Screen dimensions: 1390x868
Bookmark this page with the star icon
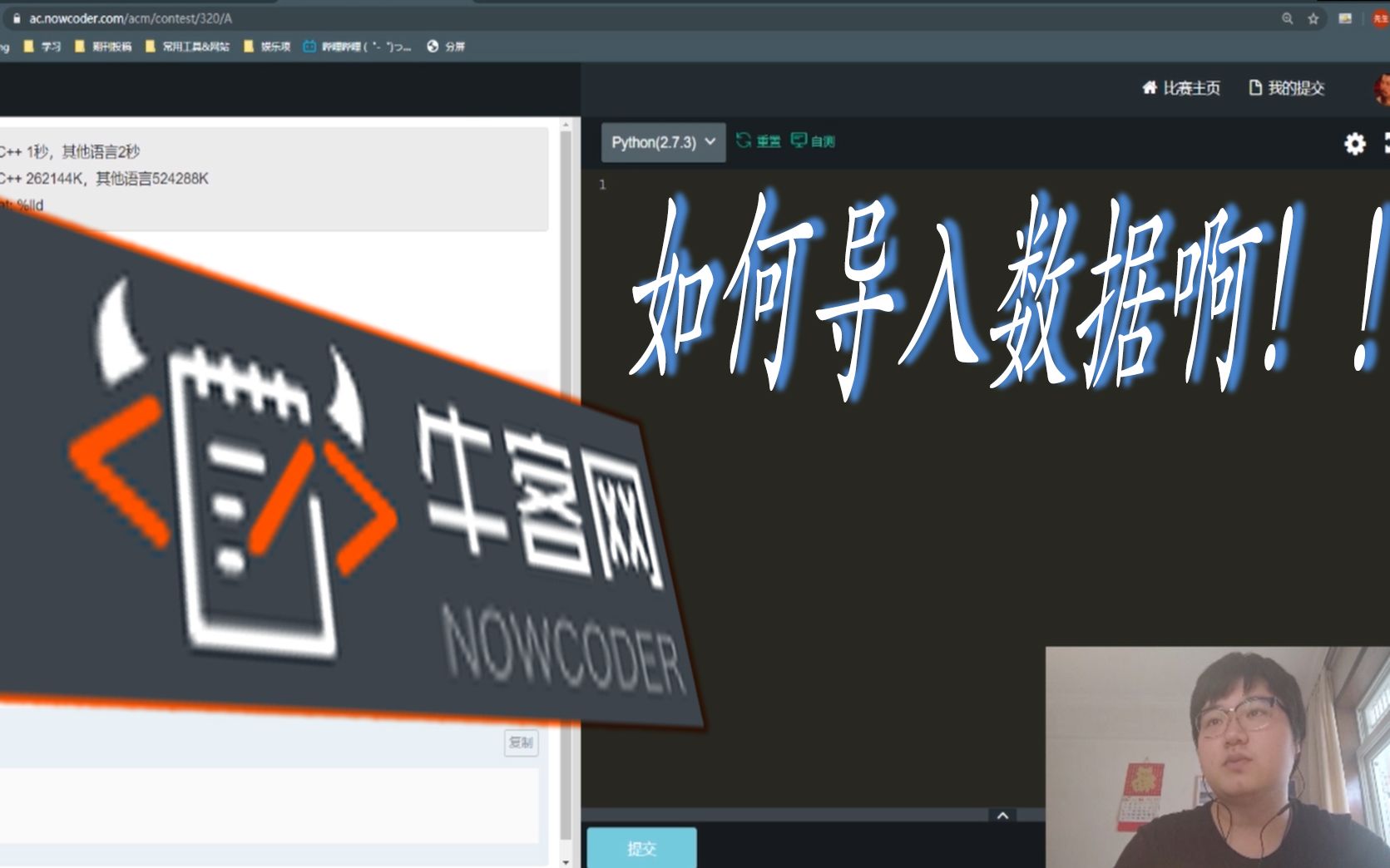pos(1313,18)
